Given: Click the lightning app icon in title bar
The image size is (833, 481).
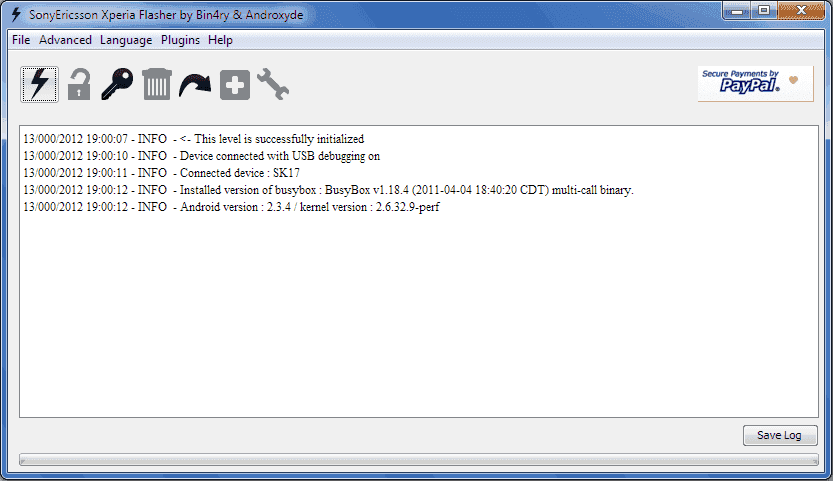Looking at the screenshot, I should coord(16,14).
